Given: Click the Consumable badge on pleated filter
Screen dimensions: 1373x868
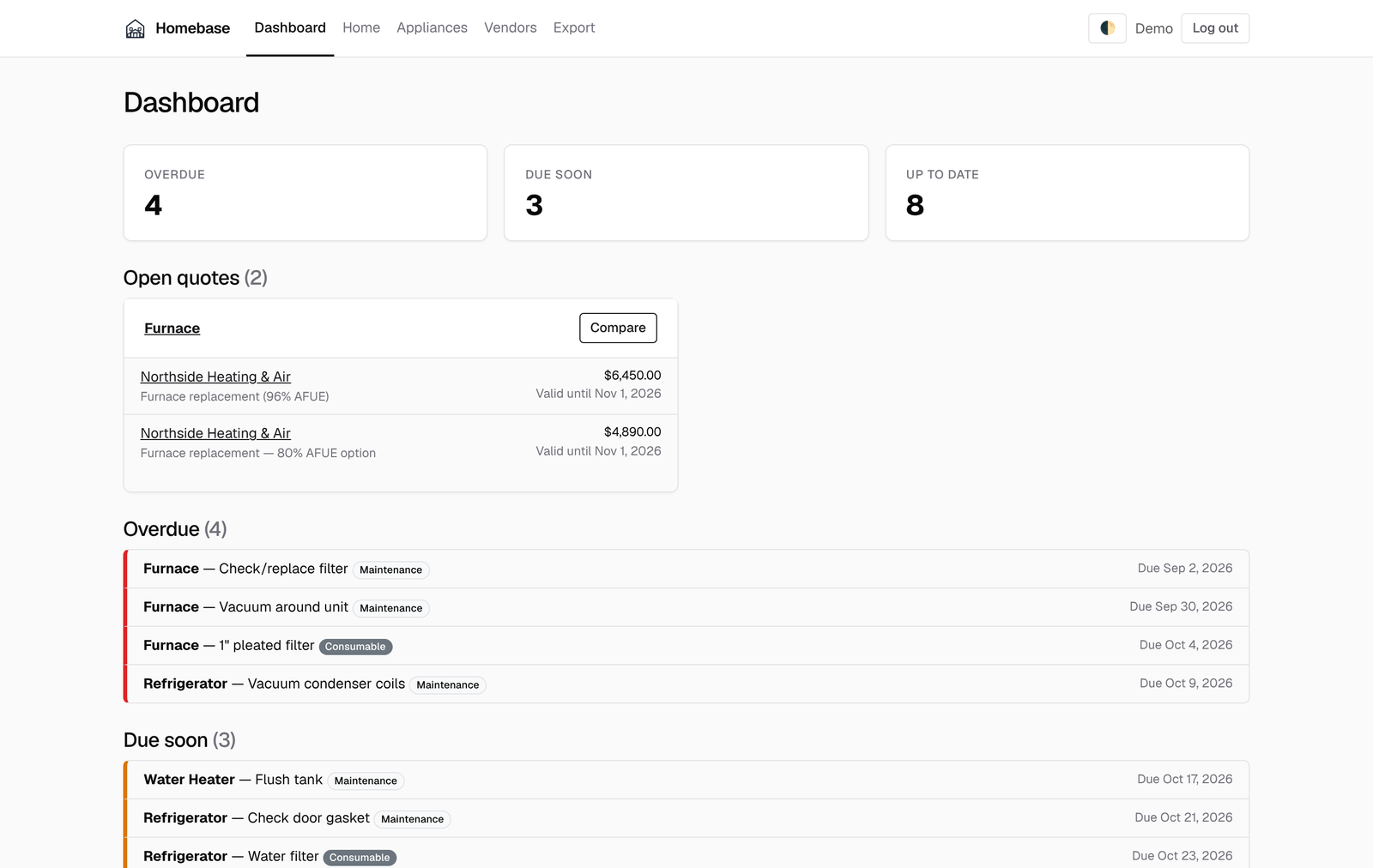Looking at the screenshot, I should point(355,647).
